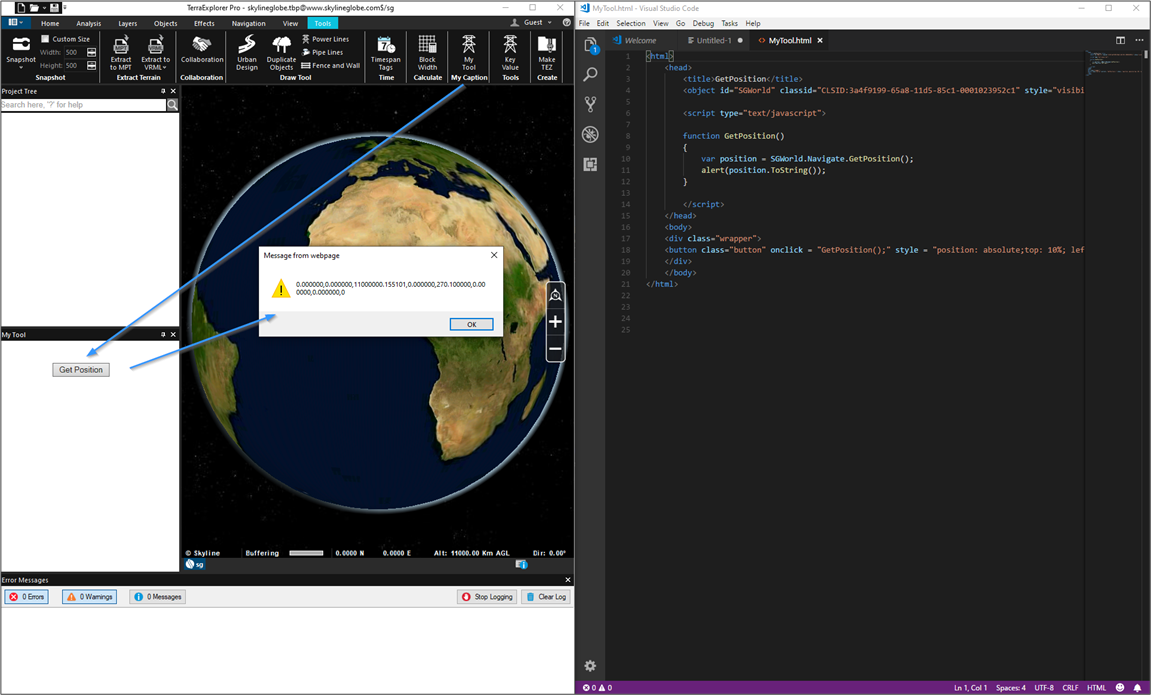Toggle the 0 Warnings filter
Screen dimensions: 1151x695
90,597
